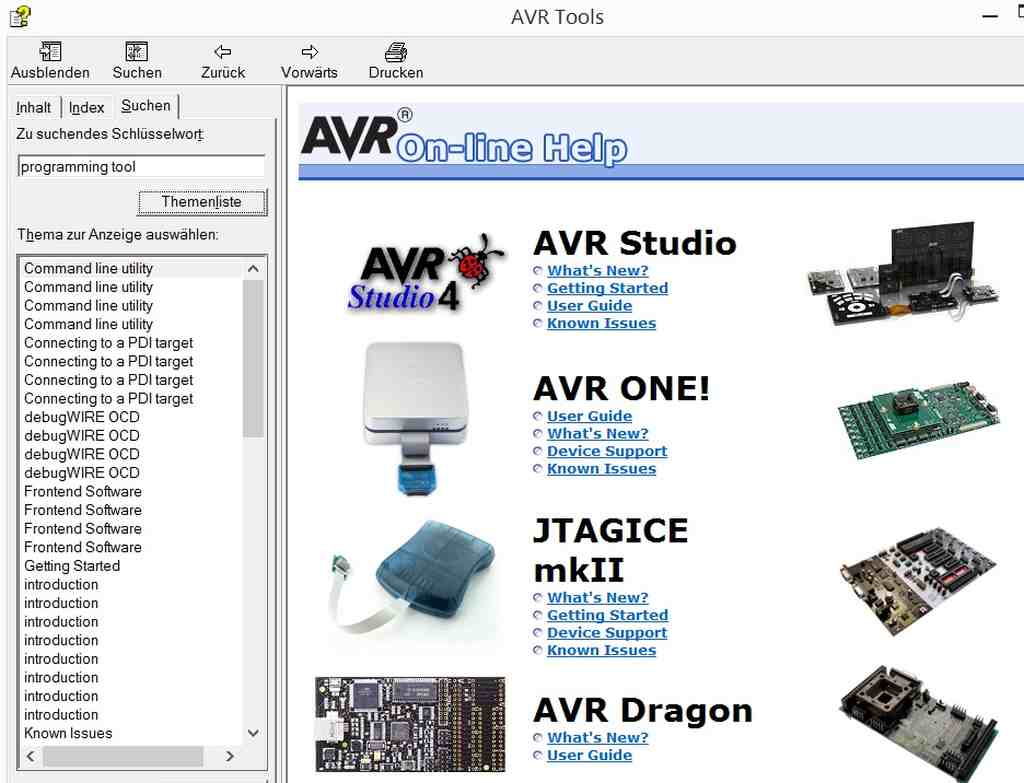Click the socket board photo beside AVR Dragon
The width and height of the screenshot is (1024, 783).
920,722
